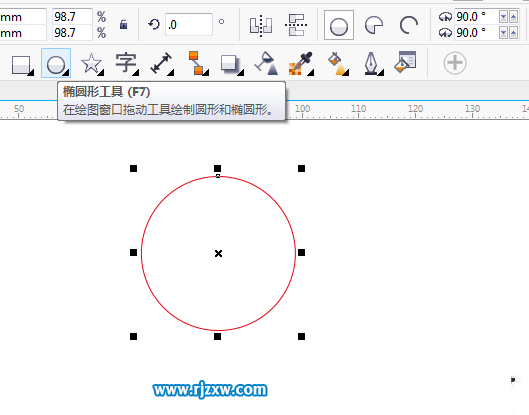Activate the Text tool
The width and height of the screenshot is (529, 415).
coord(127,63)
